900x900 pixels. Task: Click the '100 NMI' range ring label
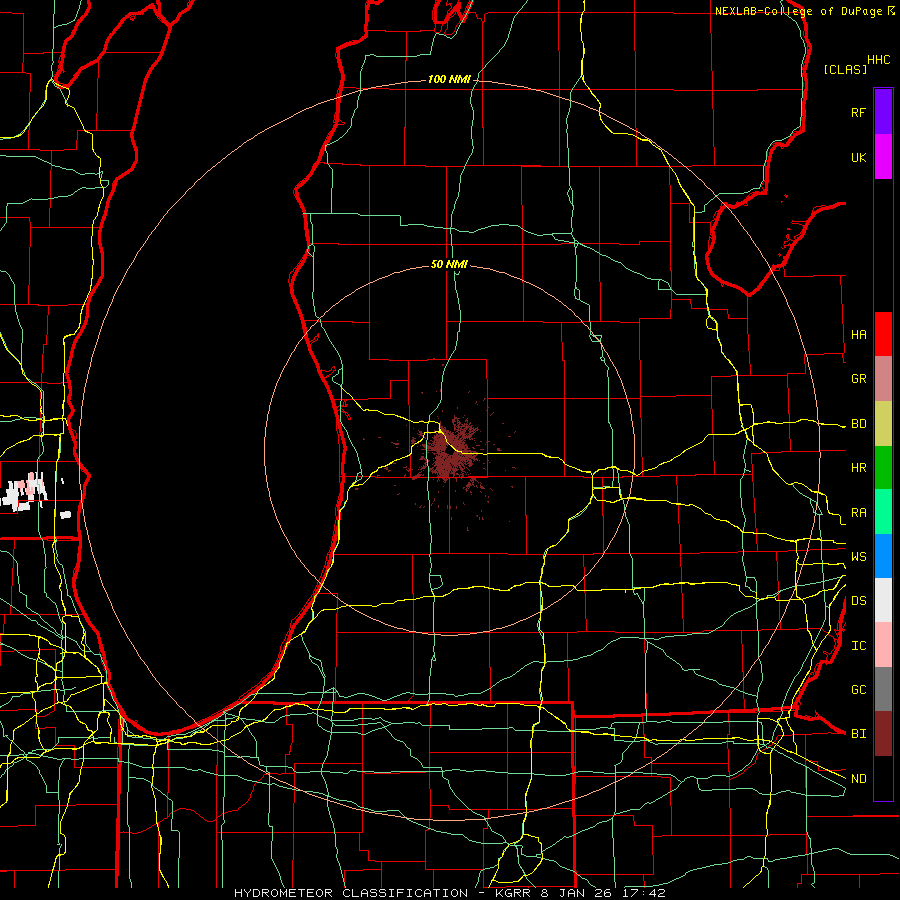click(449, 79)
